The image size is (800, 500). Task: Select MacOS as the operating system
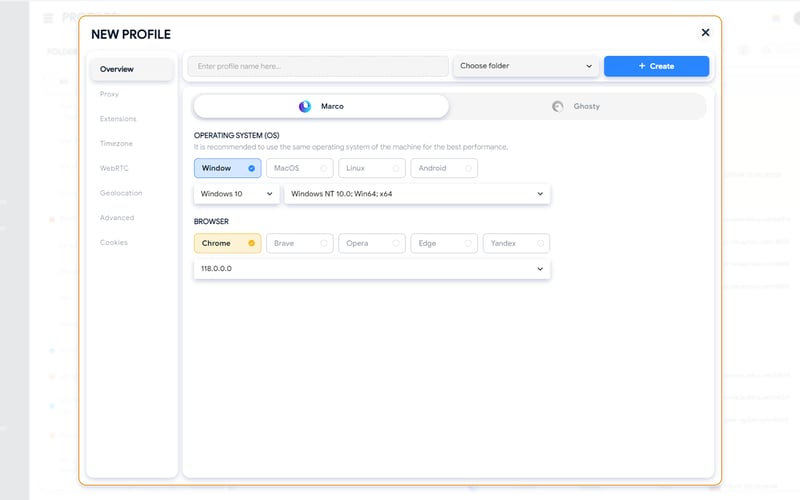coord(299,168)
